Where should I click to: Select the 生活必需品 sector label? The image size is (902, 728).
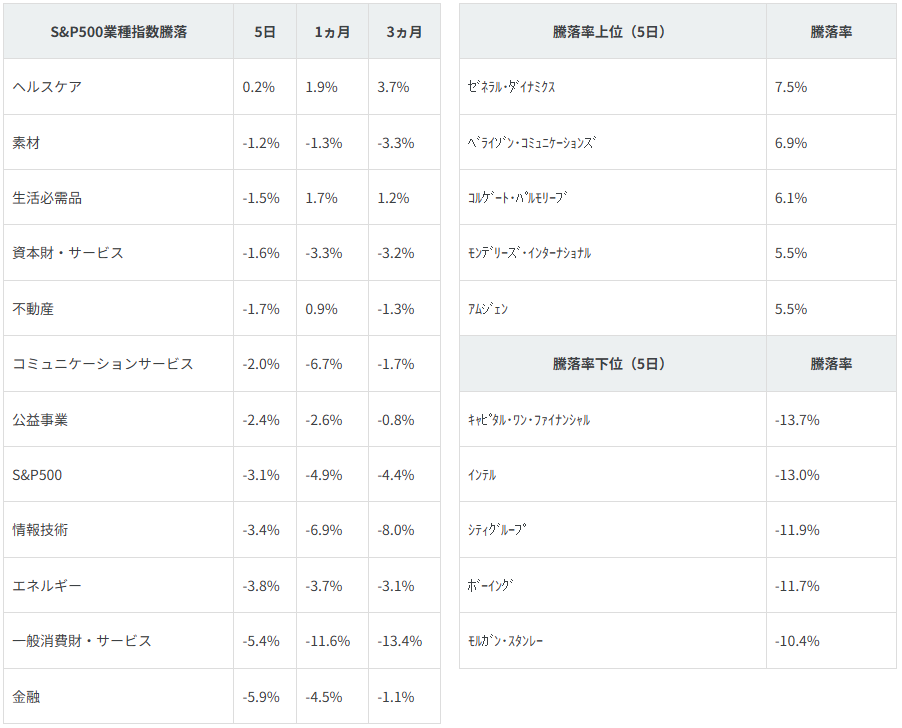tap(47, 198)
